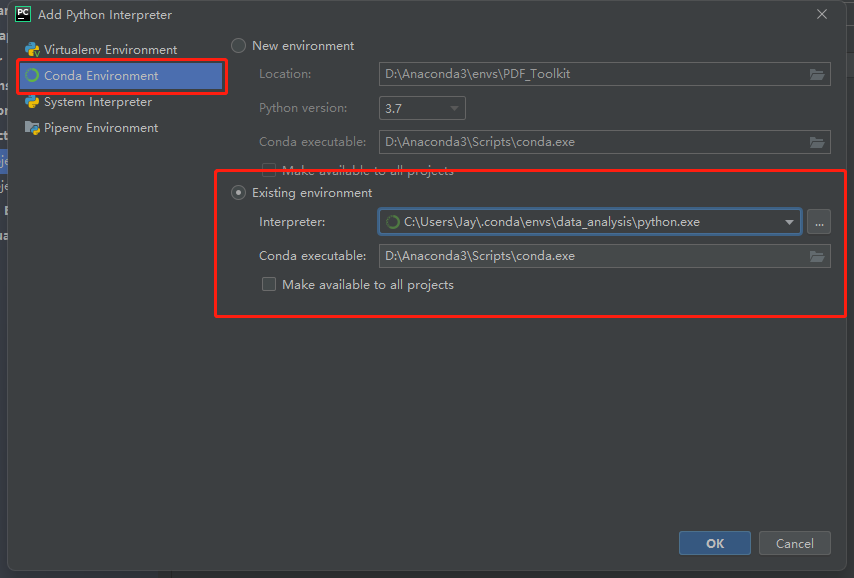Click the "Interpreter:" label
This screenshot has width=854, height=578.
point(292,222)
